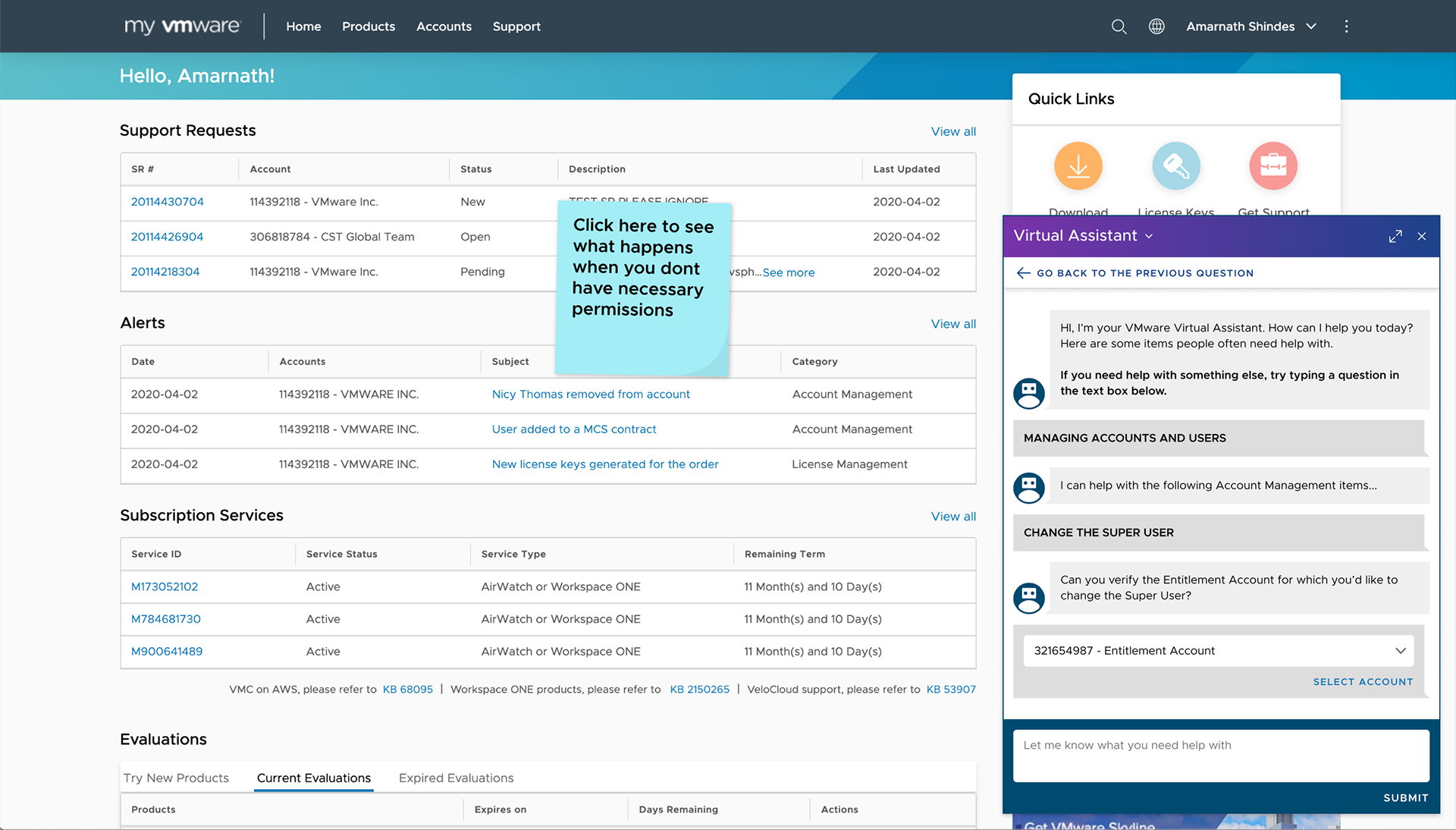This screenshot has height=830, width=1456.
Task: Click the SR # column header
Action: pyautogui.click(x=143, y=169)
